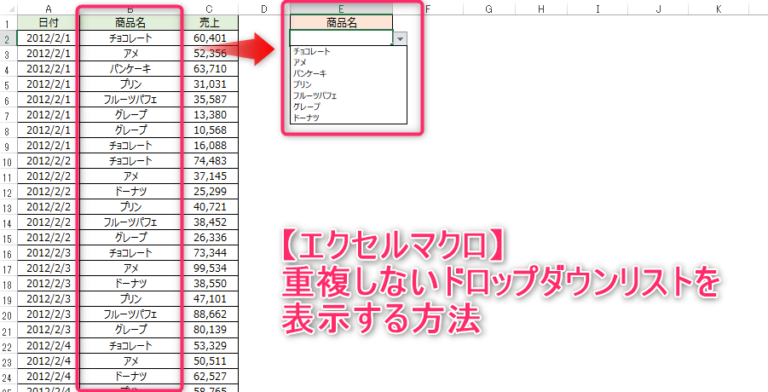
Task: Select column A header
Action: pos(48,9)
